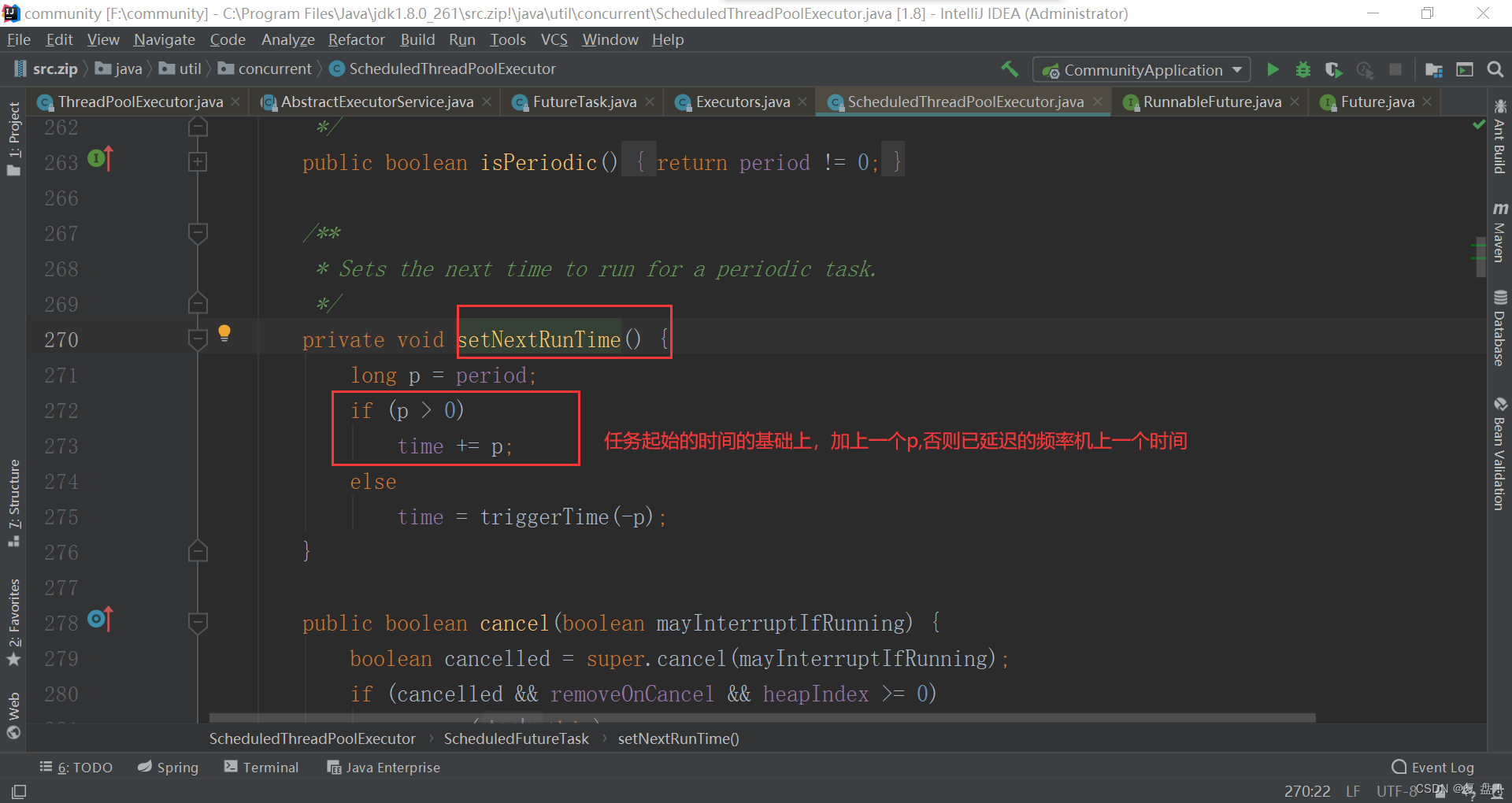
Task: Click implements gutter icon on line 263
Action: coord(100,159)
